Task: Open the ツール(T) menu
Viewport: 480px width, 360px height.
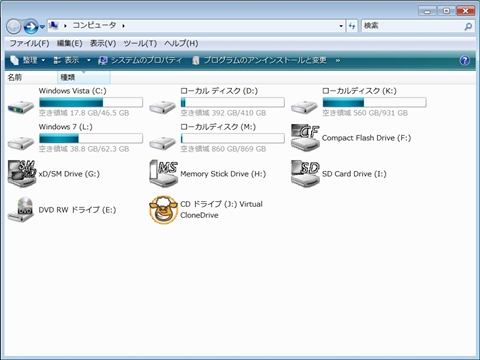Action: 140,43
